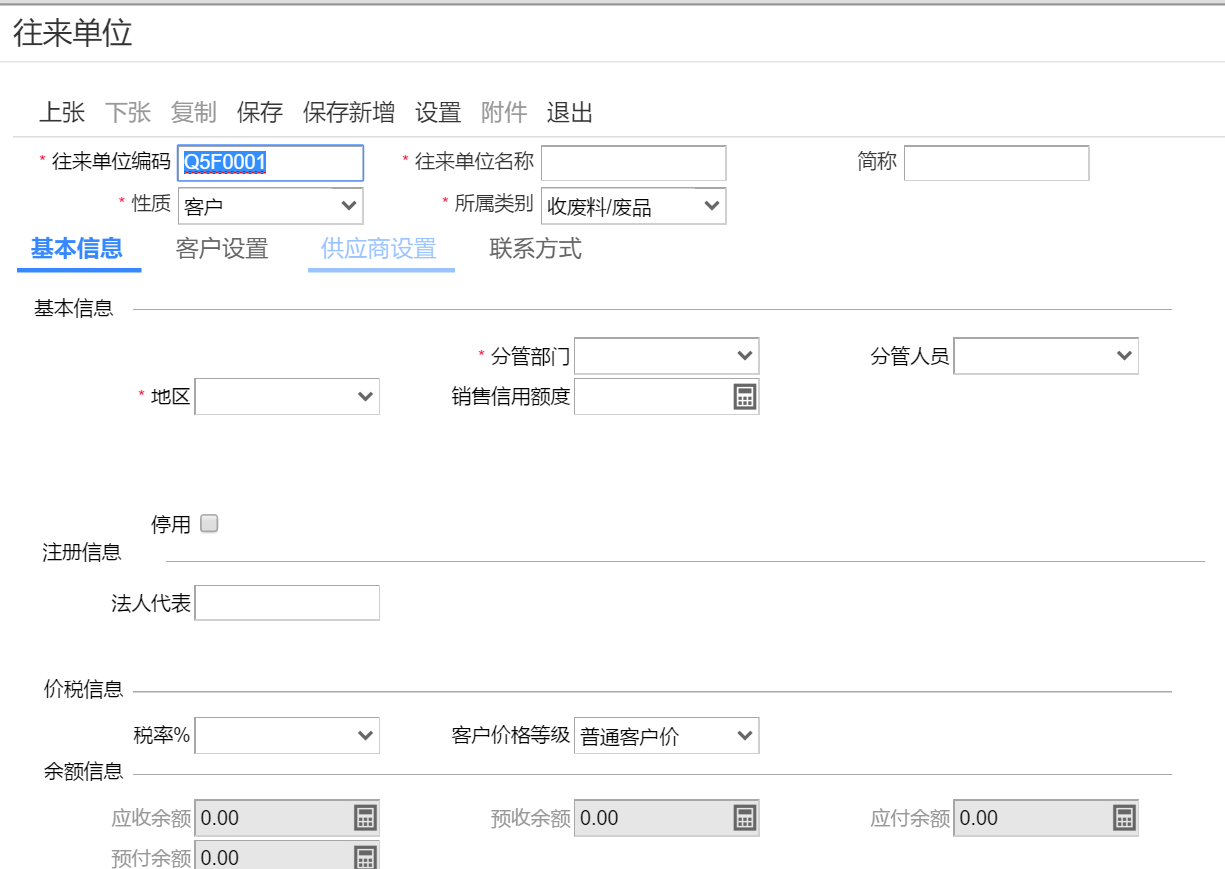Screen dimensions: 1225x869
Task: Click the 附件 toolbar button
Action: [504, 113]
